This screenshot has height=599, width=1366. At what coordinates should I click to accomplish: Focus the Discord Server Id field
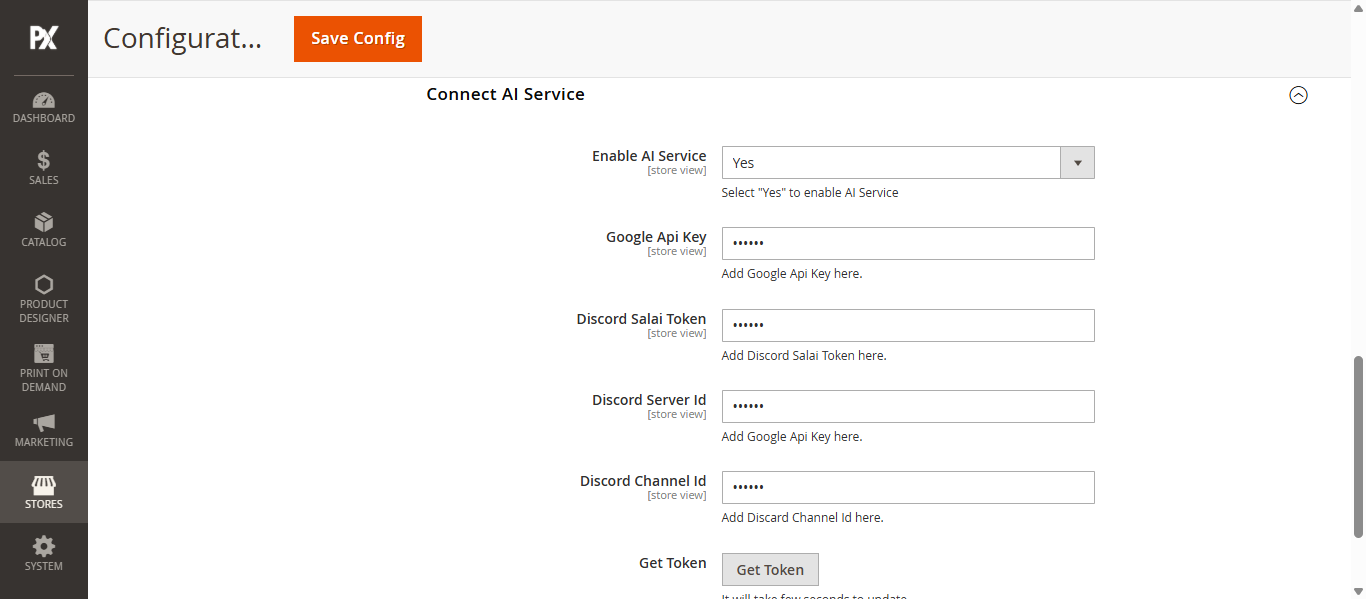click(x=908, y=406)
